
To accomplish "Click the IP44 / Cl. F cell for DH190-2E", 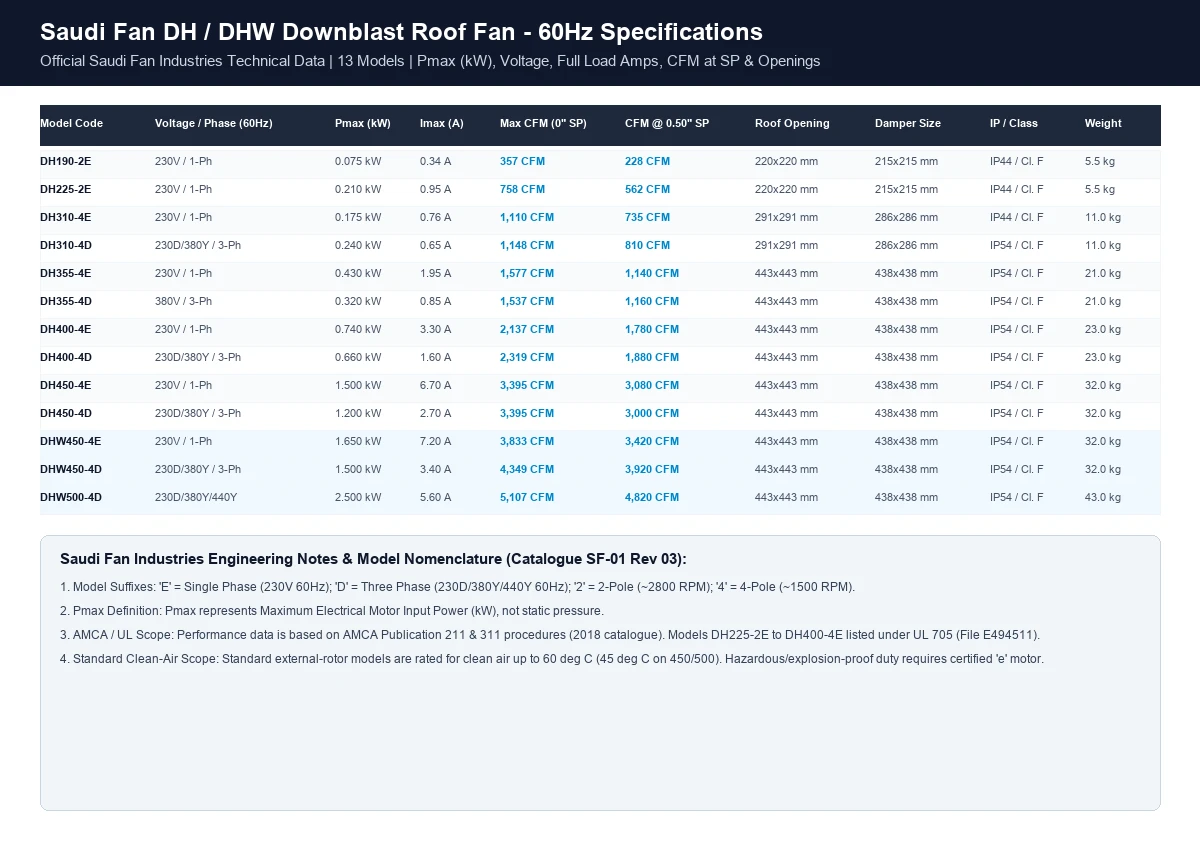I will 1017,161.
